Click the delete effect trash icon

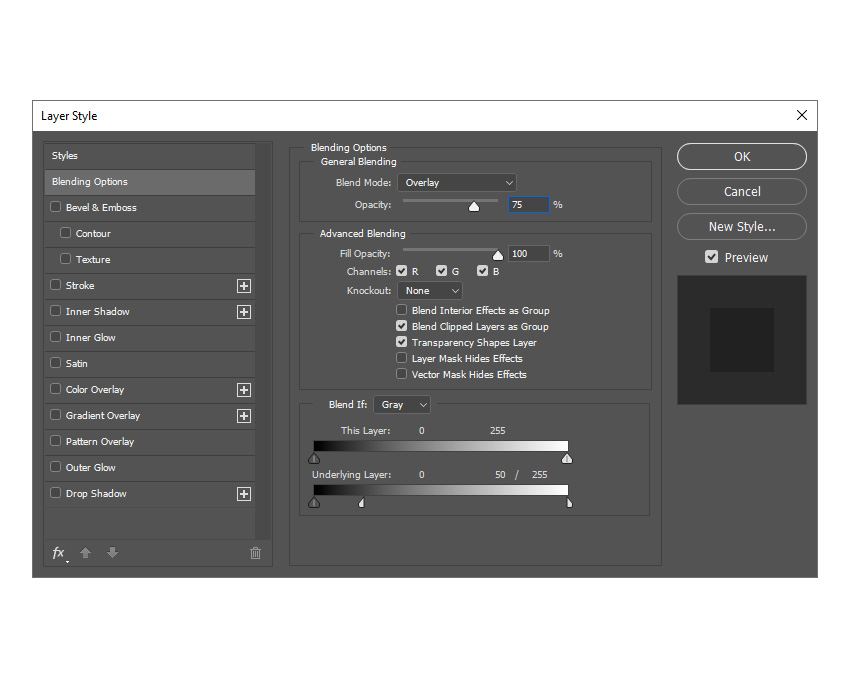[255, 552]
